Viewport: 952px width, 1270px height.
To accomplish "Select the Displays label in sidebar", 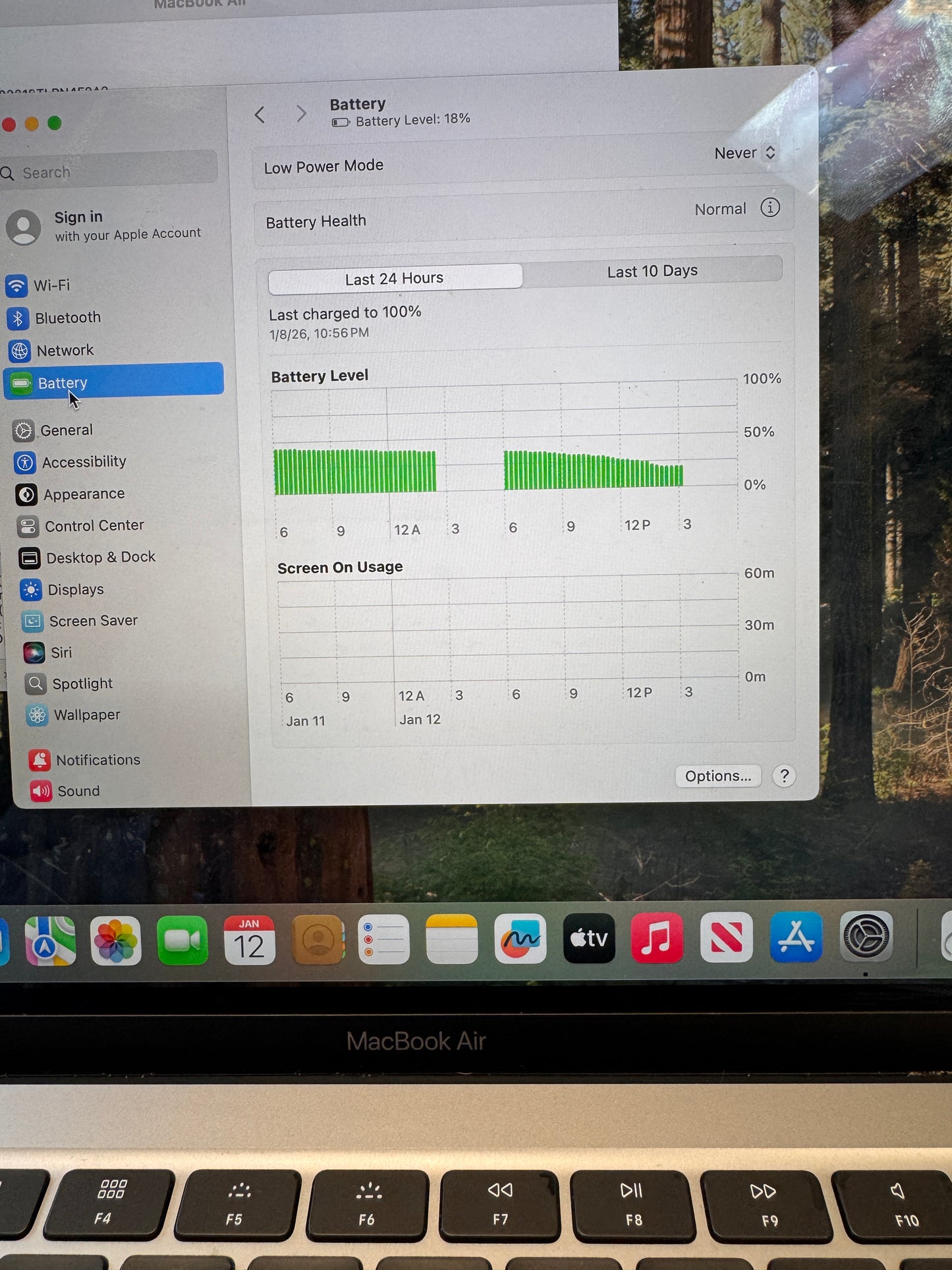I will [x=76, y=590].
